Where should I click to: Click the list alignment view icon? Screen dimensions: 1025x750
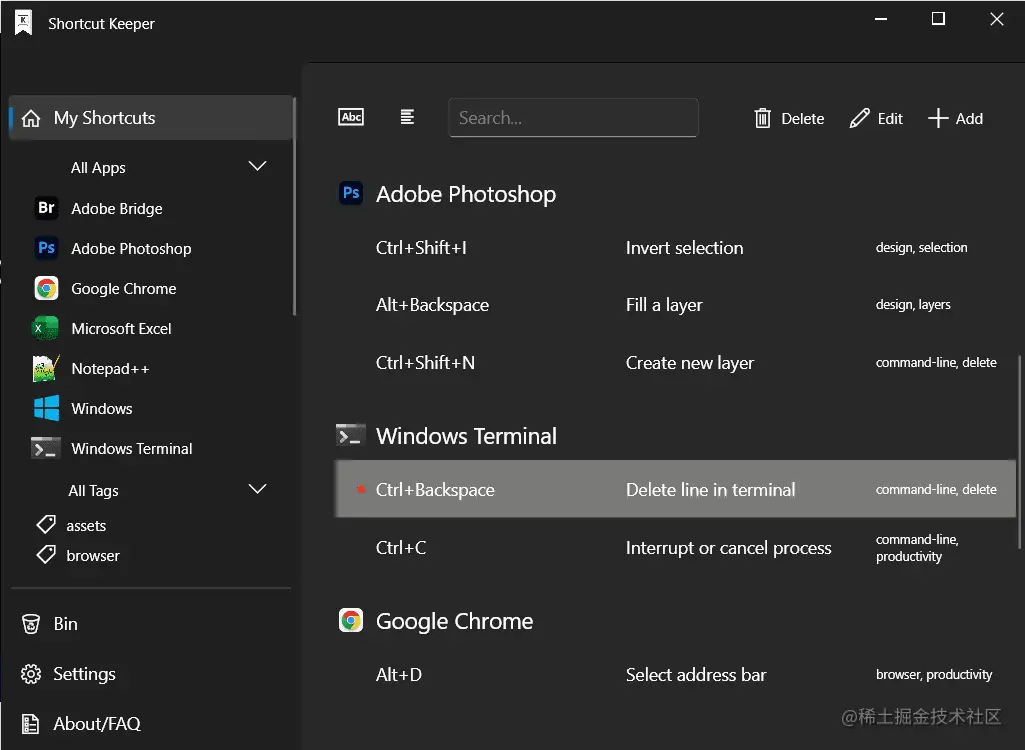point(407,117)
